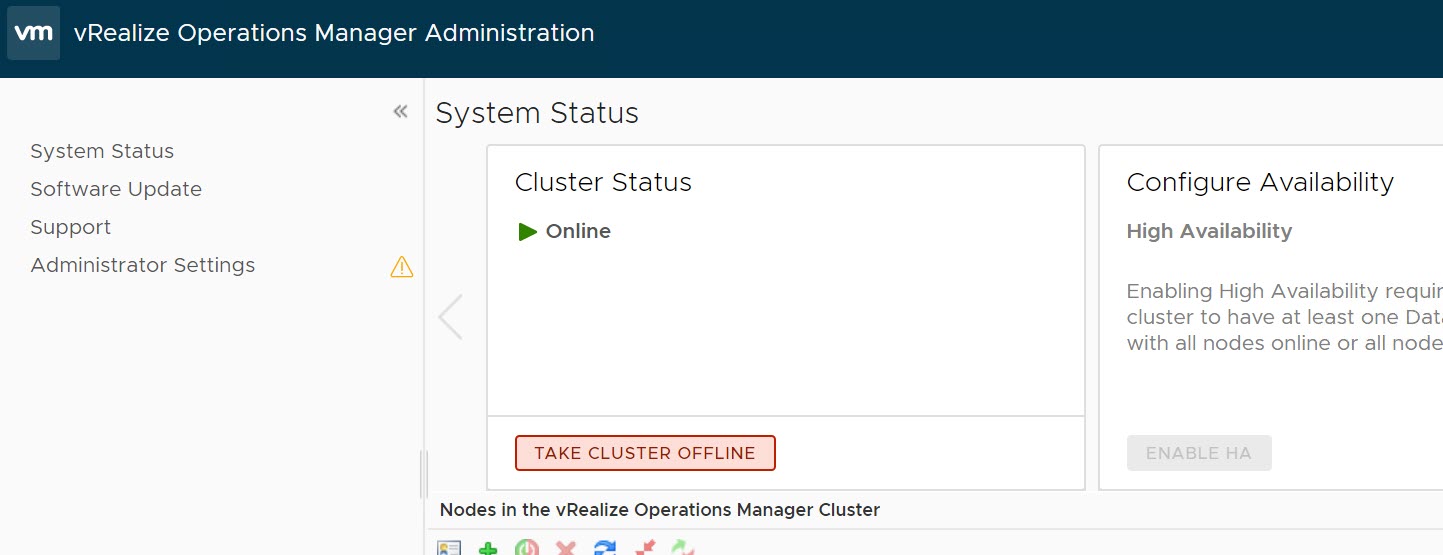
Task: Click the blue reload node icon
Action: point(605,548)
